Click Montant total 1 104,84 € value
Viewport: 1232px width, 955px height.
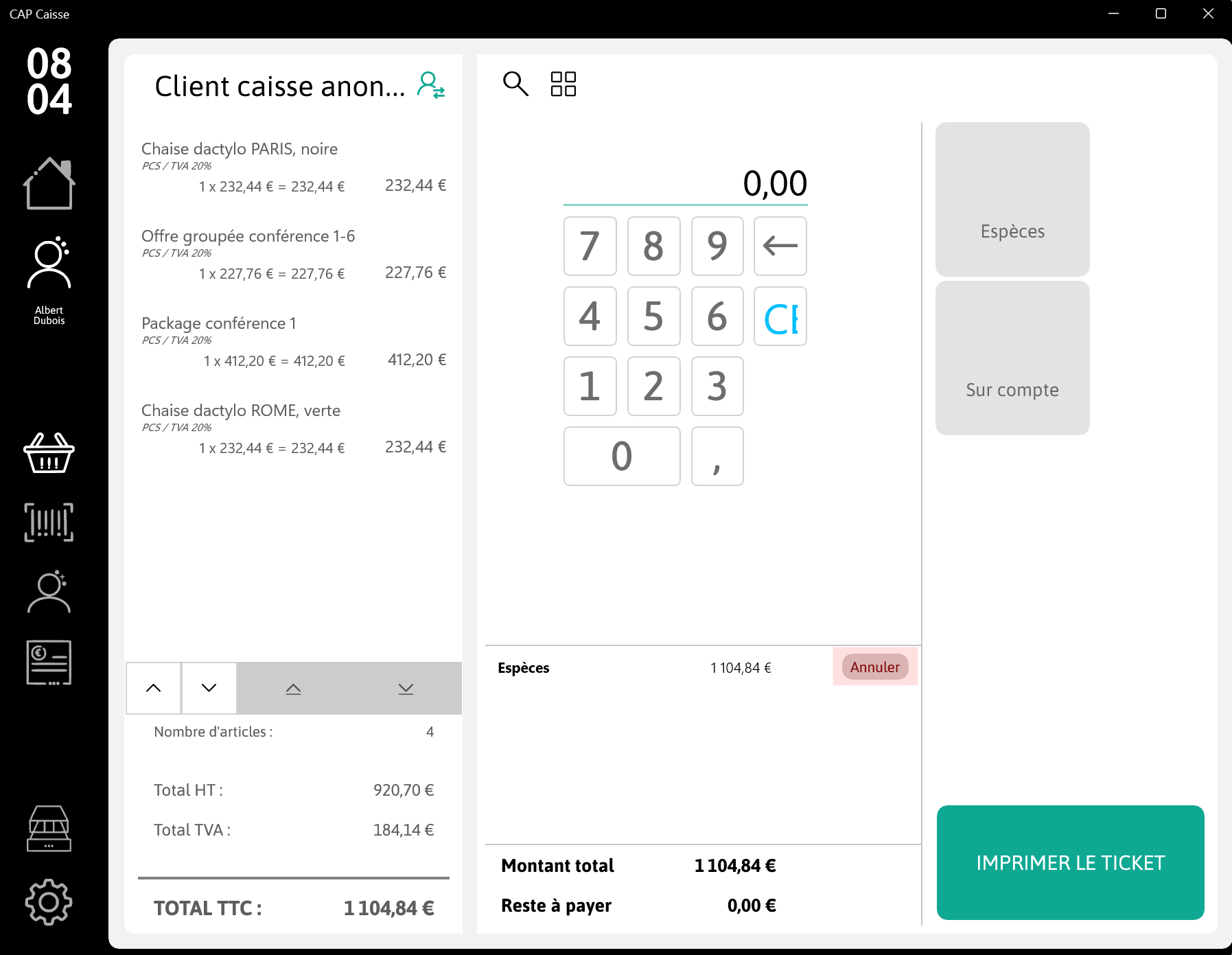[x=735, y=866]
